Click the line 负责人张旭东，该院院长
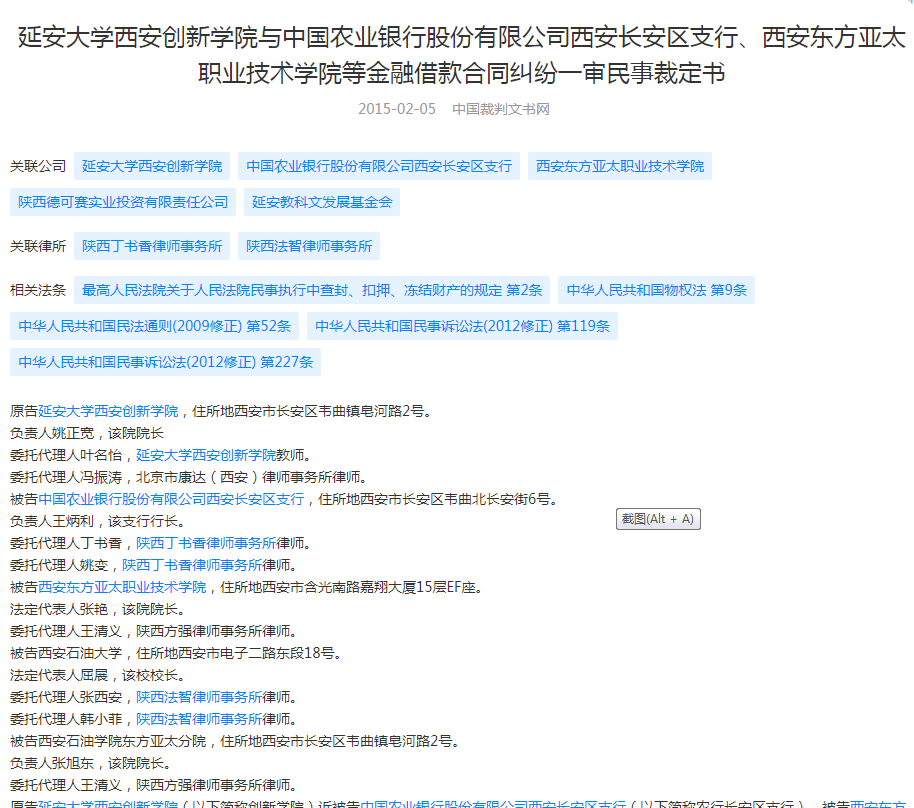Image resolution: width=914 pixels, height=808 pixels. (x=90, y=763)
